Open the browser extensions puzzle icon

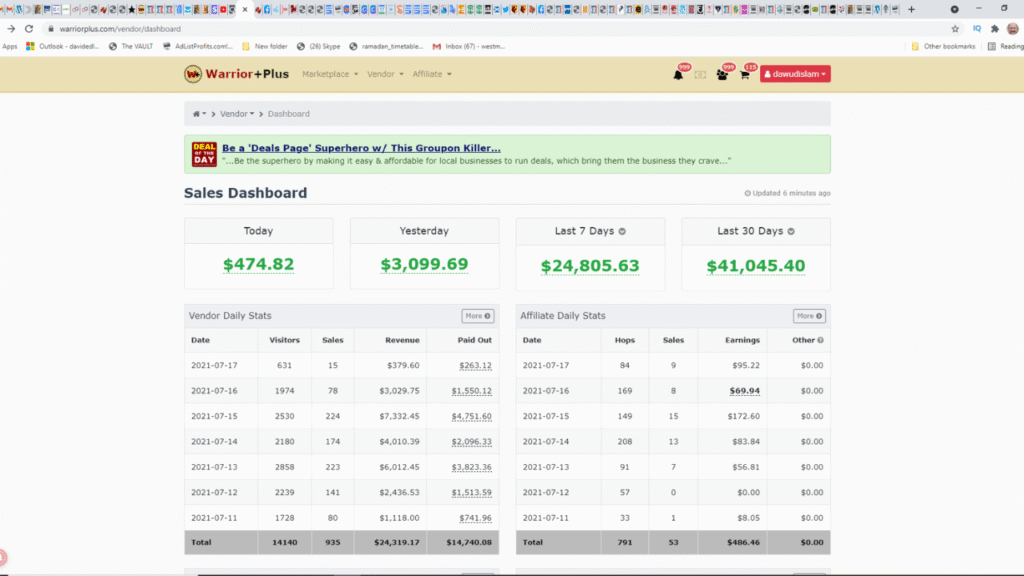[994, 29]
